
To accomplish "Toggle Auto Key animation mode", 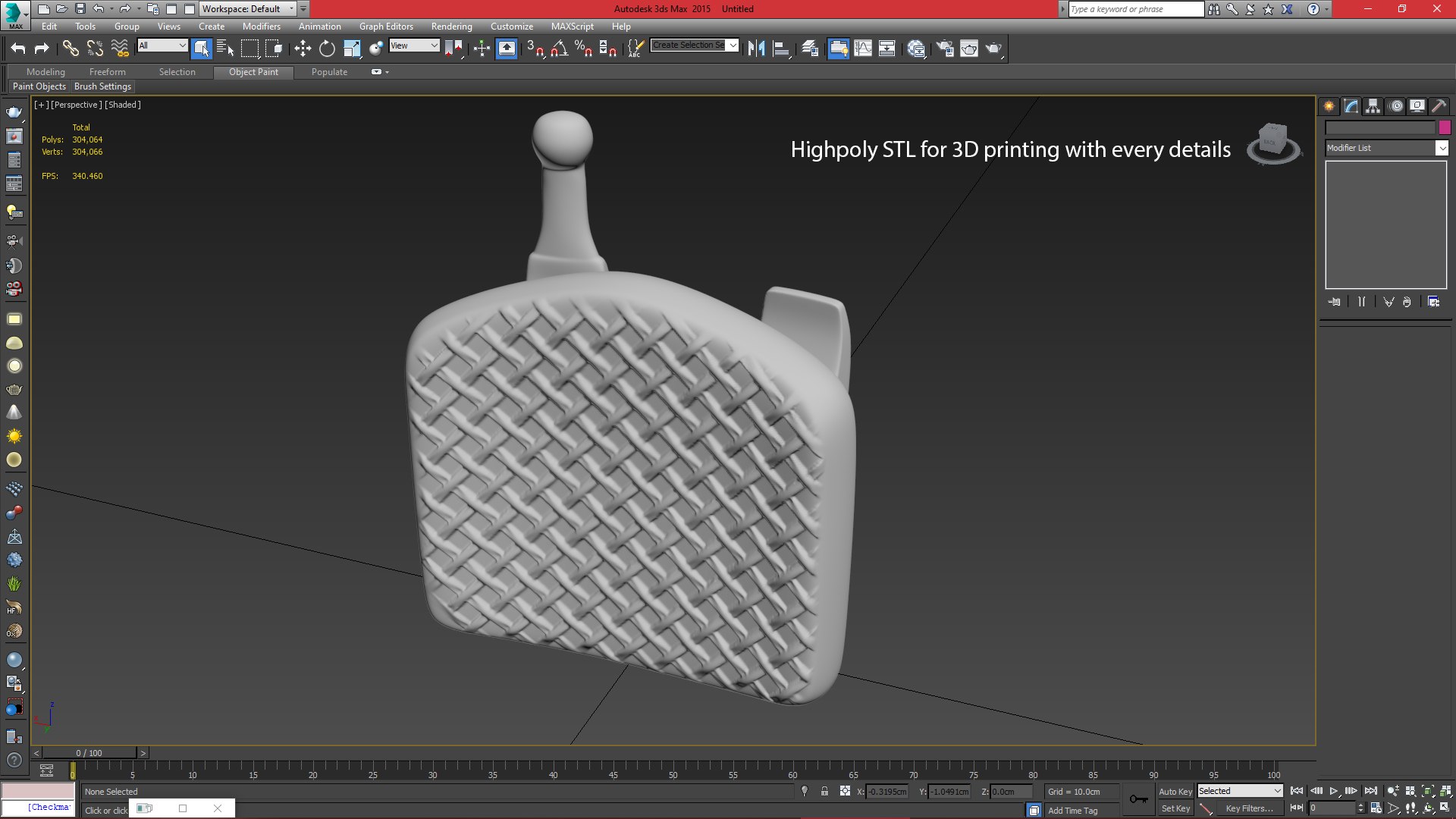I will (x=1175, y=791).
